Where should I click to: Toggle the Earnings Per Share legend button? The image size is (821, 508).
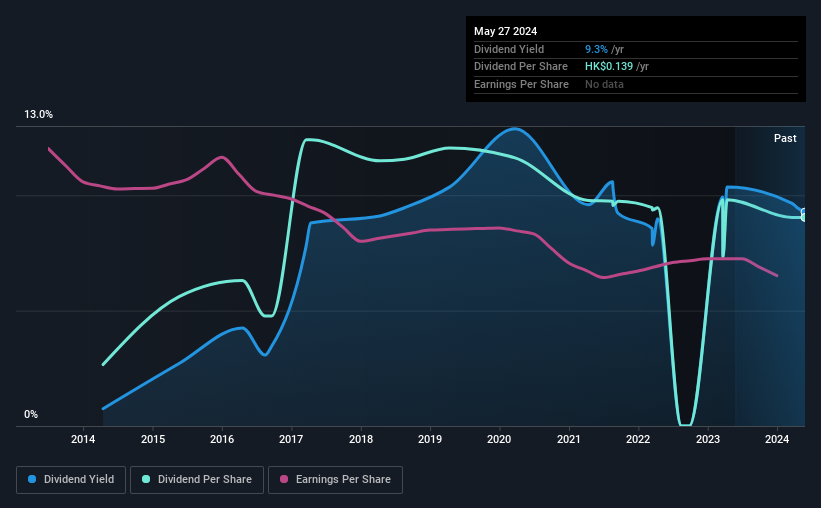(x=335, y=479)
